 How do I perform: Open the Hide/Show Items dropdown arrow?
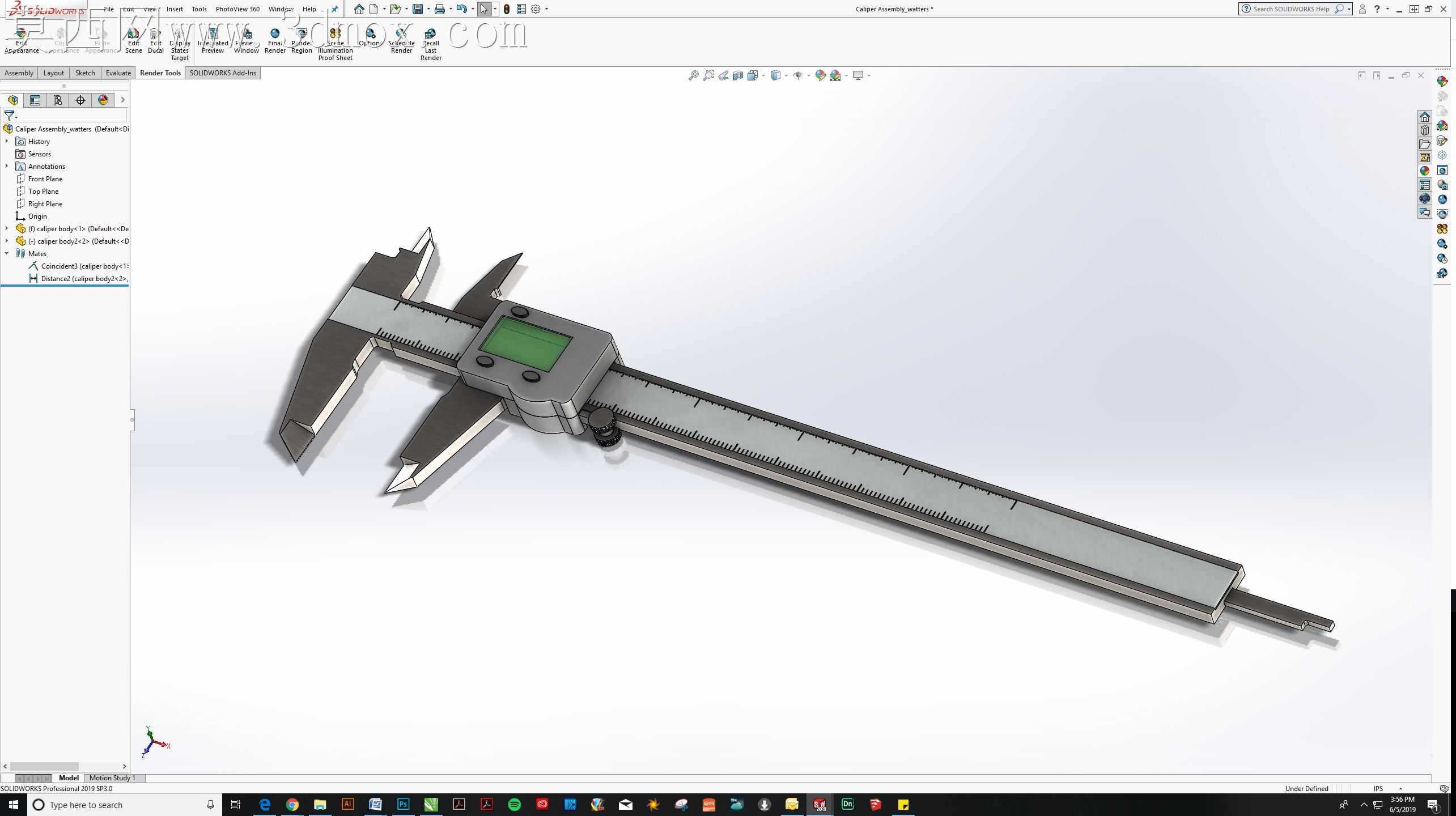point(808,75)
